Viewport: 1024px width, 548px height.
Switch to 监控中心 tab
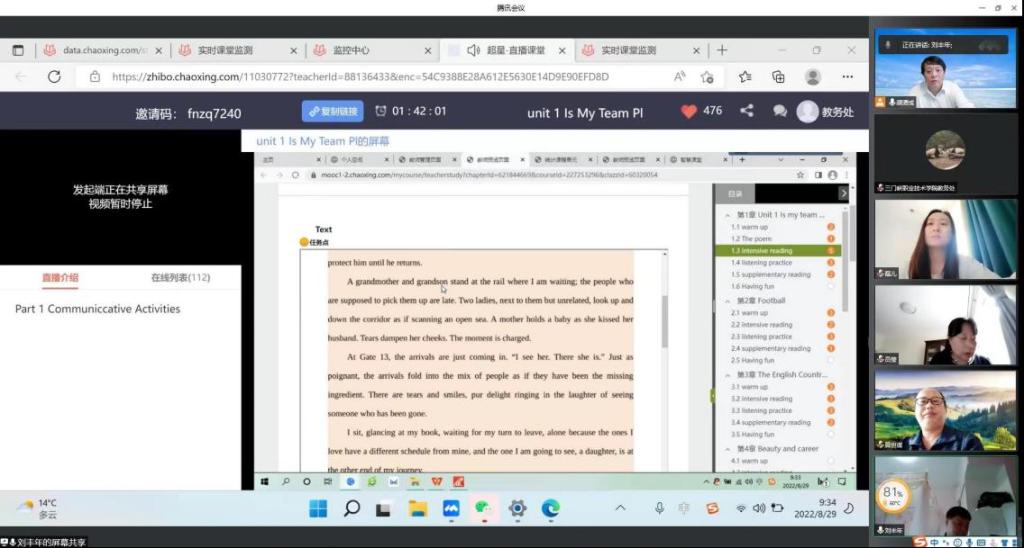(x=371, y=50)
